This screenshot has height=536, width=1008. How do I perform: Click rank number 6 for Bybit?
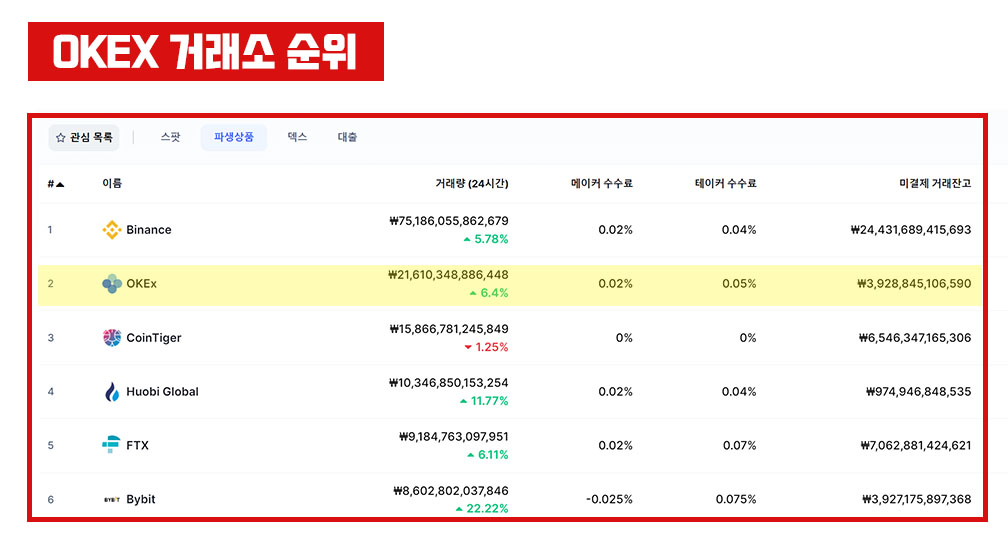pos(51,499)
